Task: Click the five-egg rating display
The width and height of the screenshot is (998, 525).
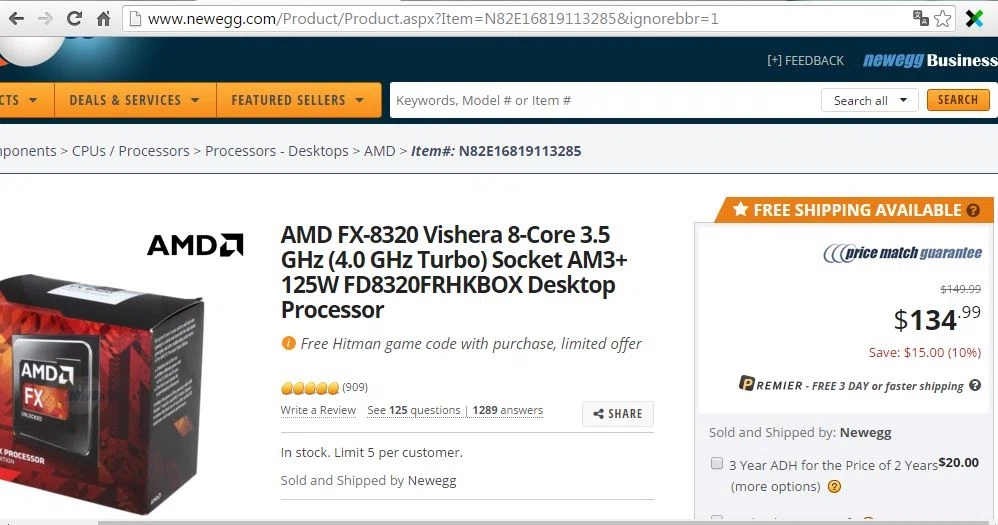Action: pyautogui.click(x=310, y=388)
